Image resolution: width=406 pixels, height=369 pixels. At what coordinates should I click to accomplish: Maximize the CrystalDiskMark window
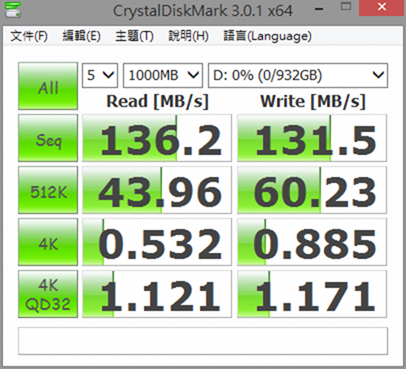click(346, 7)
